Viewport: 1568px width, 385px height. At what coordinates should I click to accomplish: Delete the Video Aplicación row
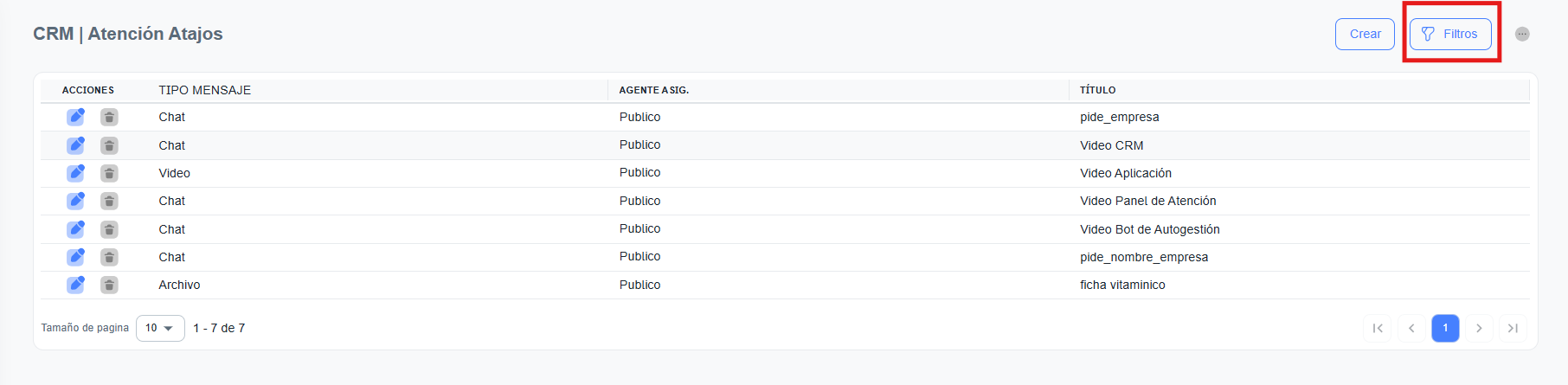109,173
